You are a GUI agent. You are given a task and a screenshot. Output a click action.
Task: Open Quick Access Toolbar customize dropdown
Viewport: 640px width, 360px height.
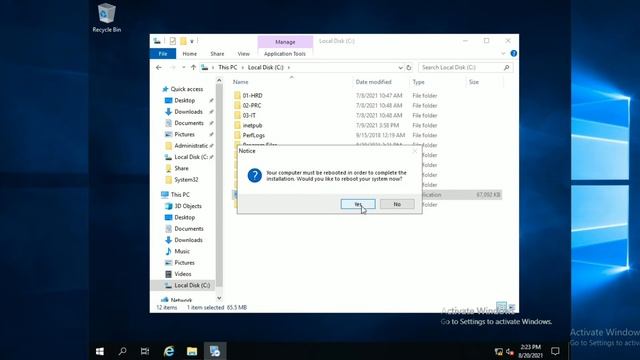point(191,41)
